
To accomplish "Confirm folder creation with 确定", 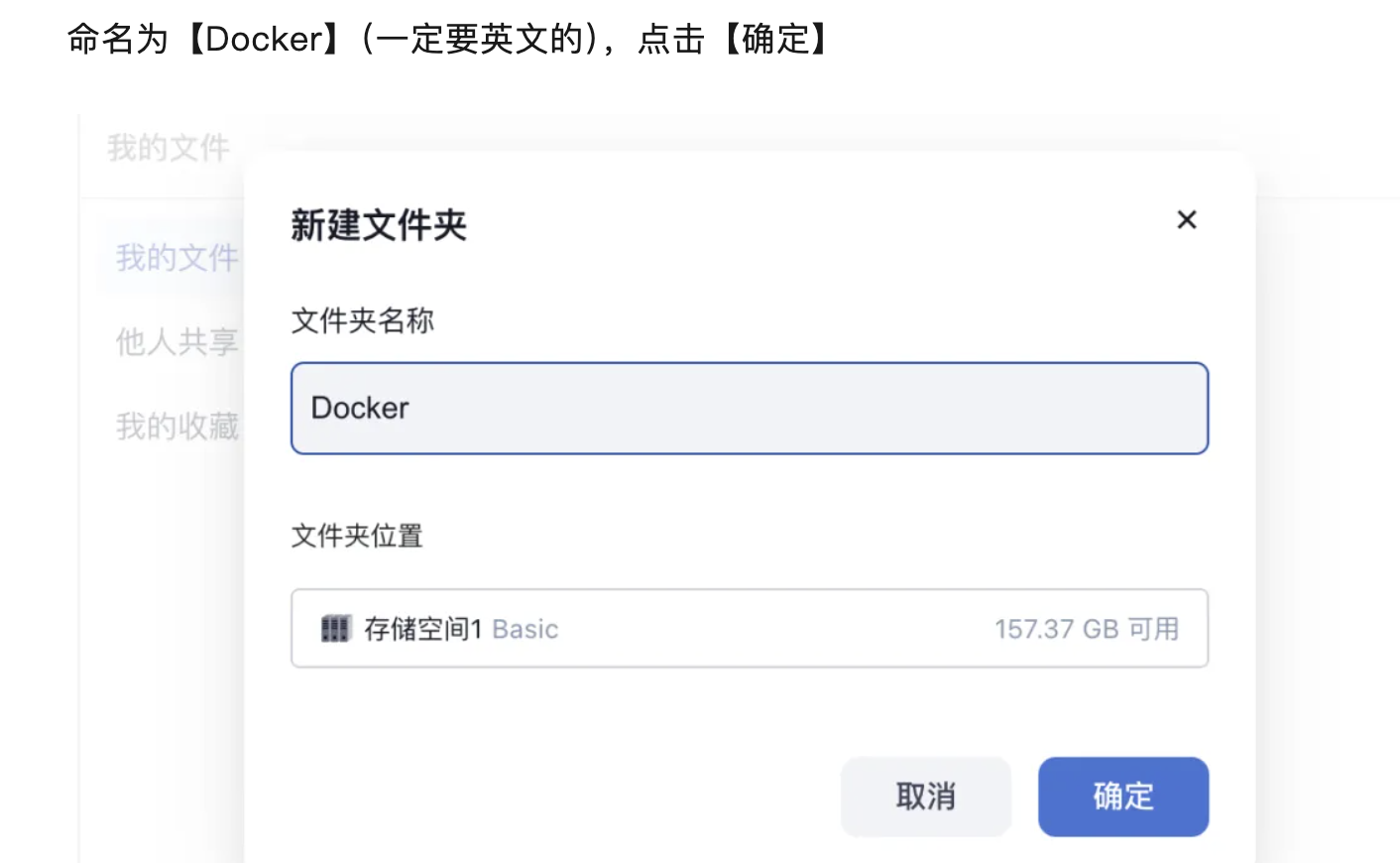I will pyautogui.click(x=1122, y=797).
